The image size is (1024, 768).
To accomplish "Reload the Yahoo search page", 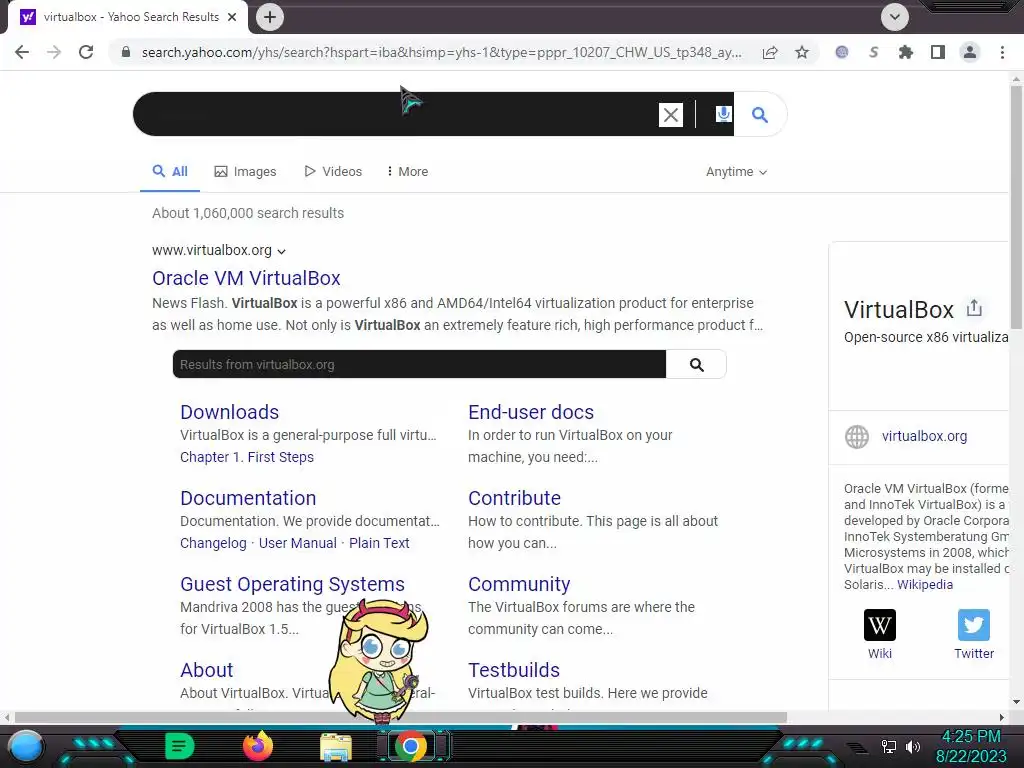I will coord(86,52).
